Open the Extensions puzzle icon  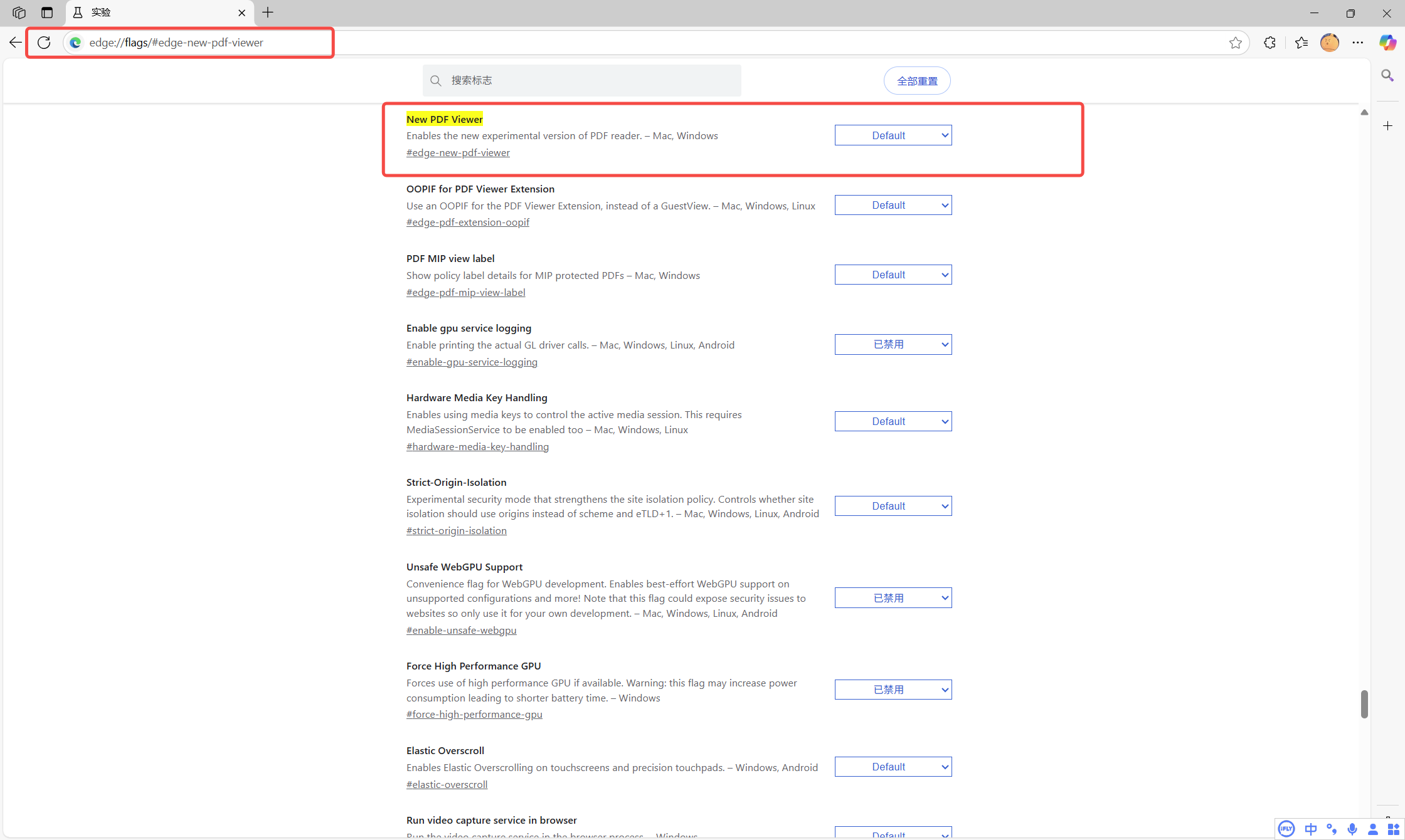(1270, 43)
